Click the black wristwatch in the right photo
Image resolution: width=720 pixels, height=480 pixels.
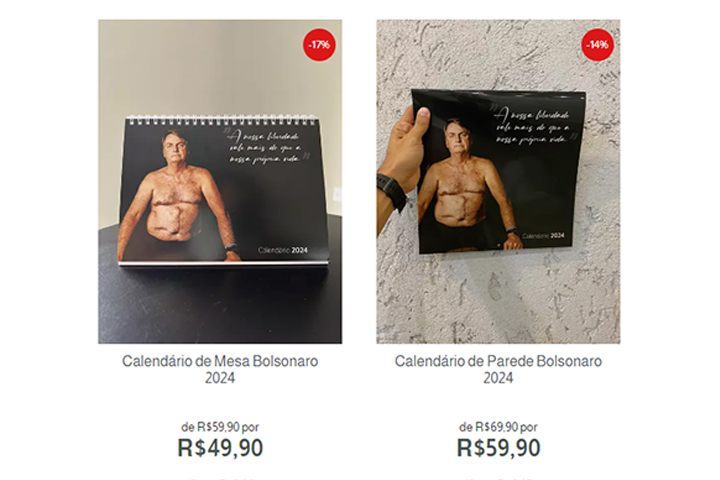pos(392,191)
